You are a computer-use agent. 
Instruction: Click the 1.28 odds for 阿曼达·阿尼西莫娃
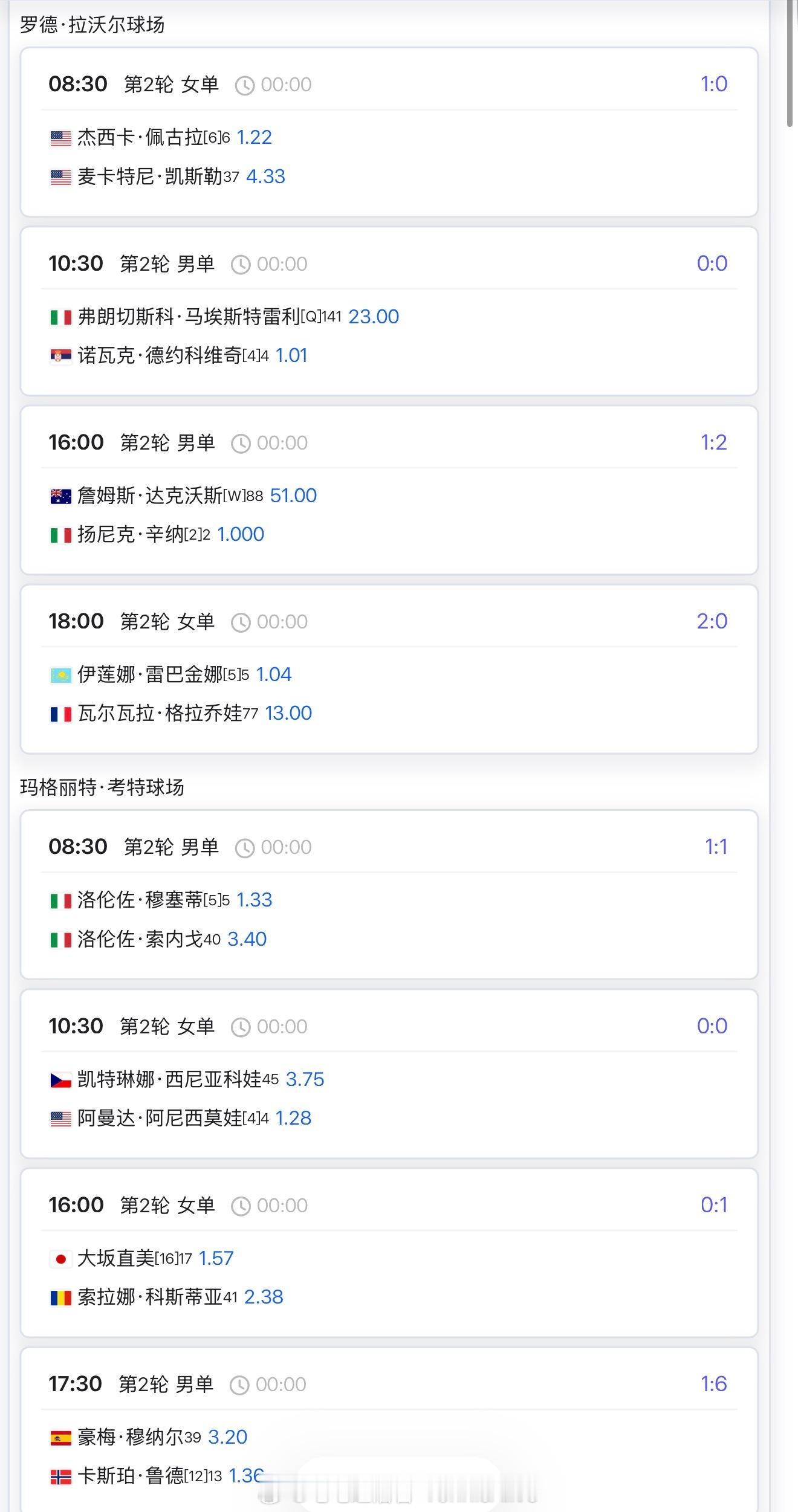click(x=293, y=1119)
